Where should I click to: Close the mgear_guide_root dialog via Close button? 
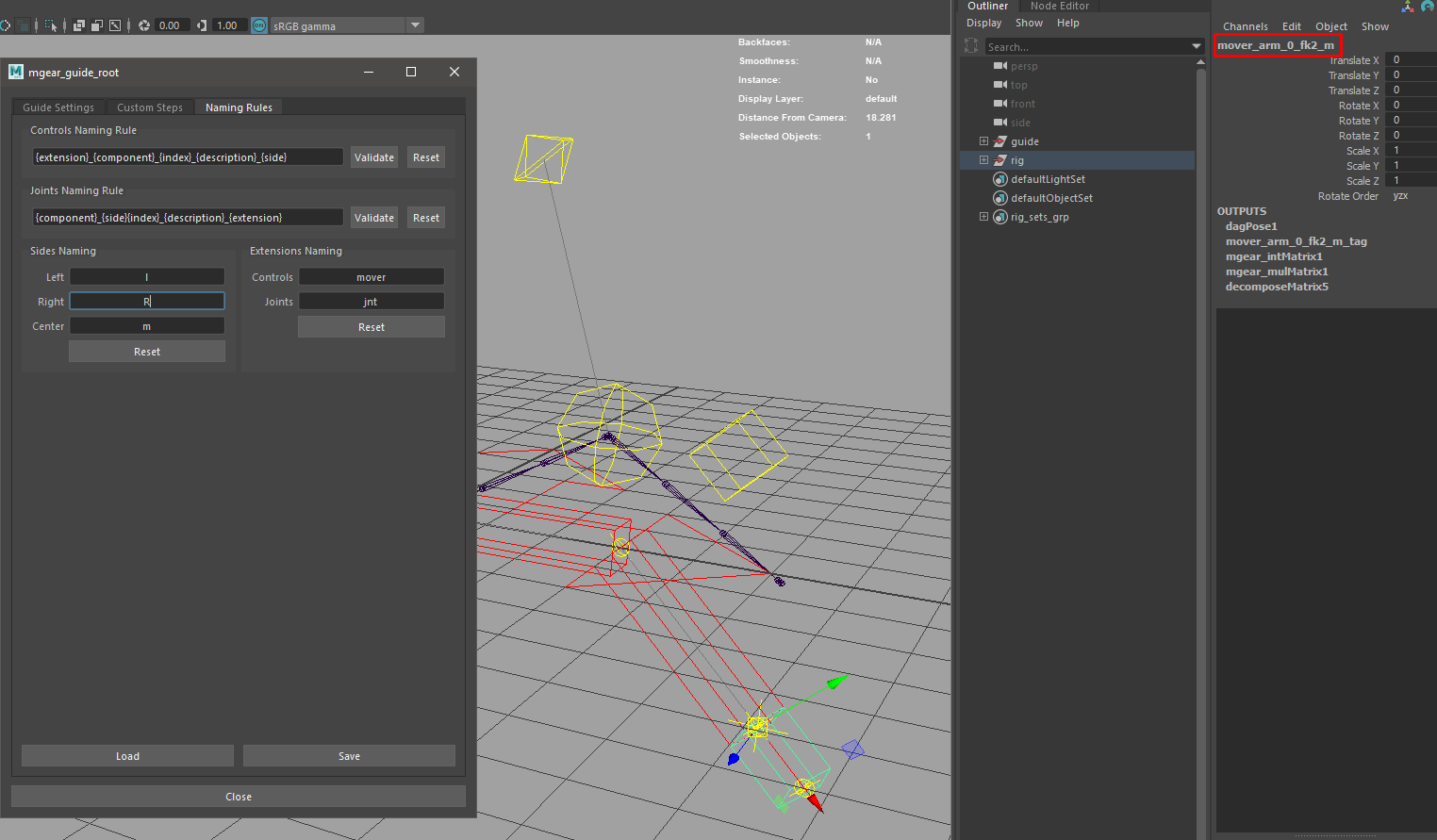[x=239, y=797]
